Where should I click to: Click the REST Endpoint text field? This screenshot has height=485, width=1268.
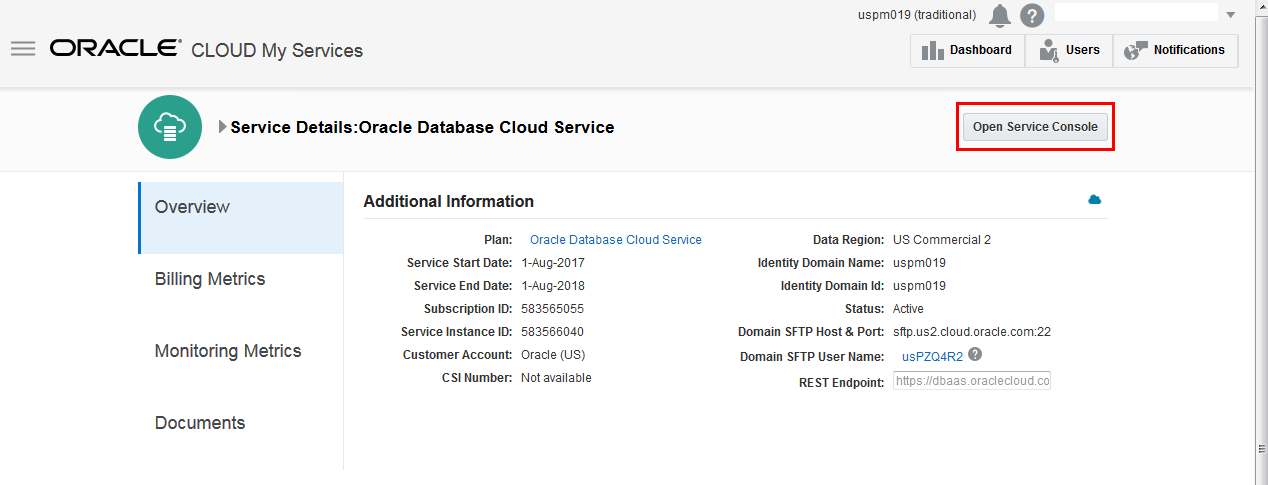[971, 381]
